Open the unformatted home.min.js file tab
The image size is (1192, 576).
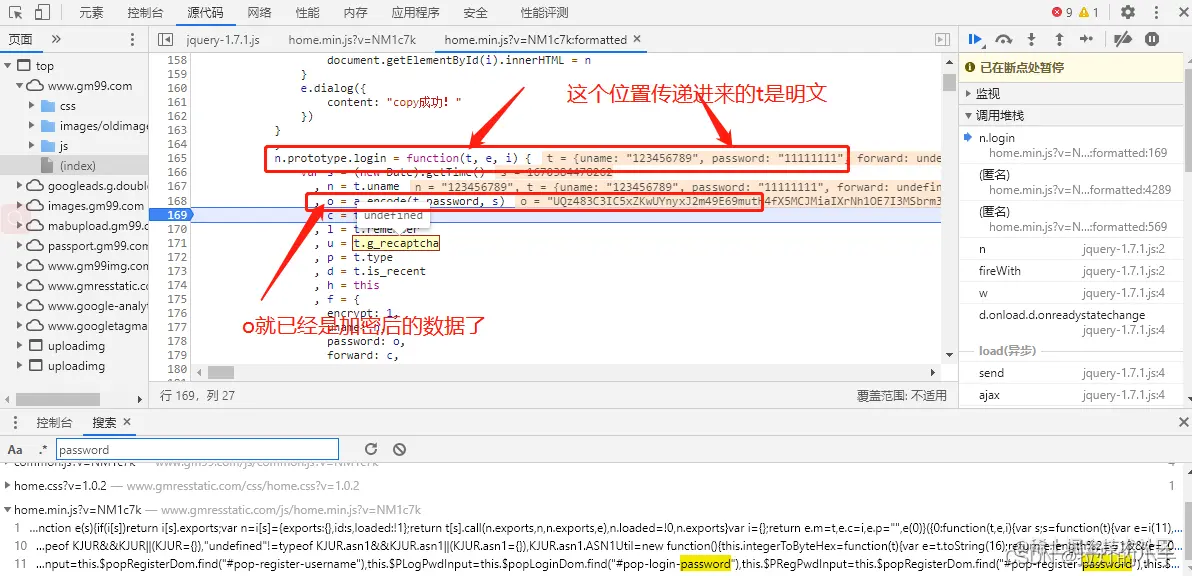click(x=352, y=40)
